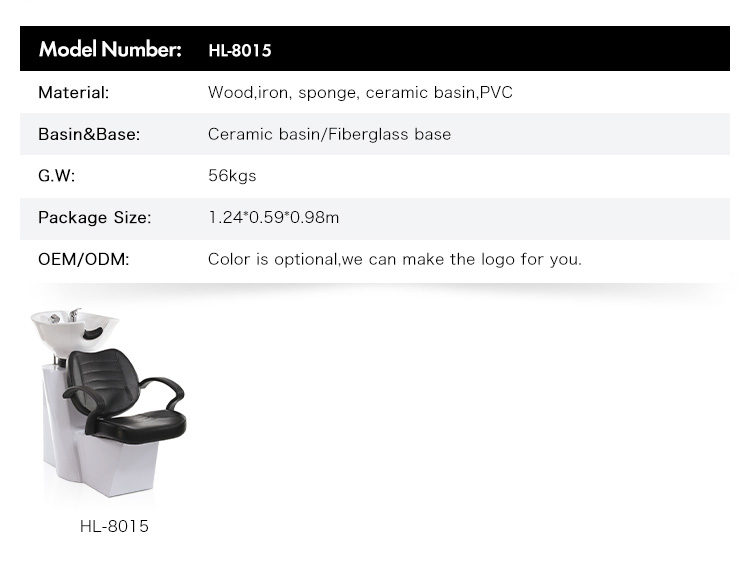This screenshot has width=750, height=566.
Task: Click the black seat cushion in image
Action: (139, 422)
